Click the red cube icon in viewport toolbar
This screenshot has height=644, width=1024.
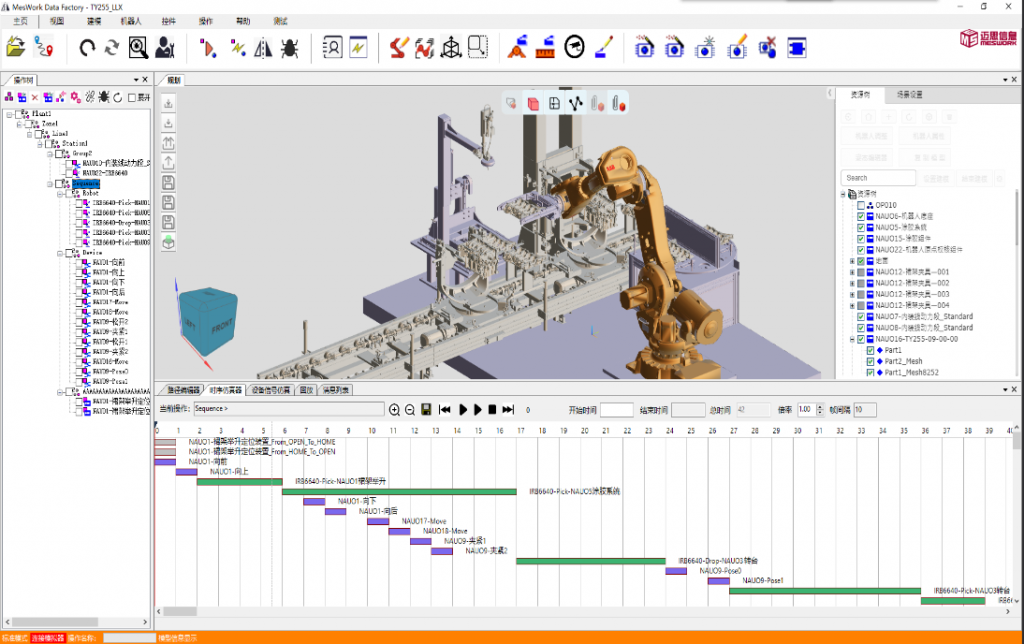533,104
